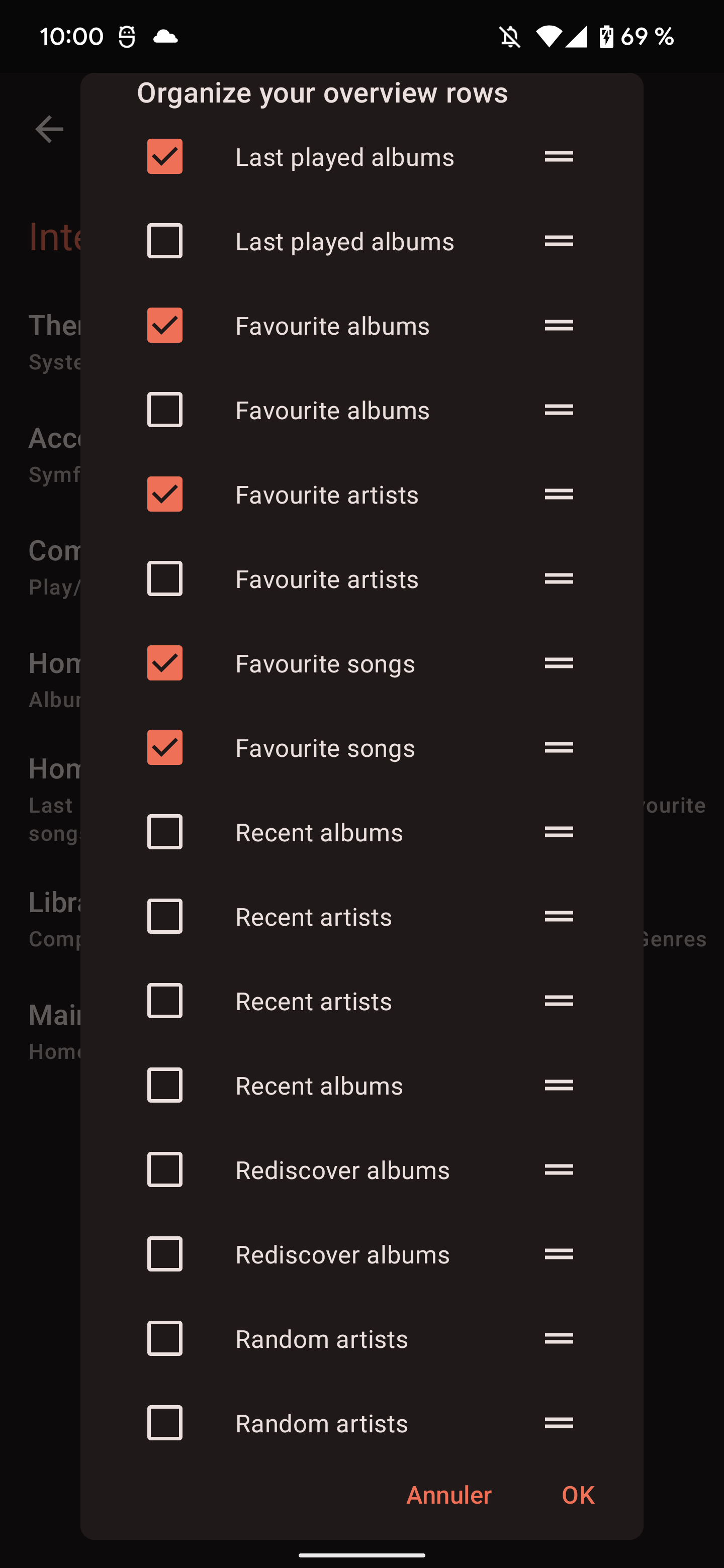Tap drag handle on the bottom Random artists row
Image resolution: width=724 pixels, height=1568 pixels.
coord(559,1423)
